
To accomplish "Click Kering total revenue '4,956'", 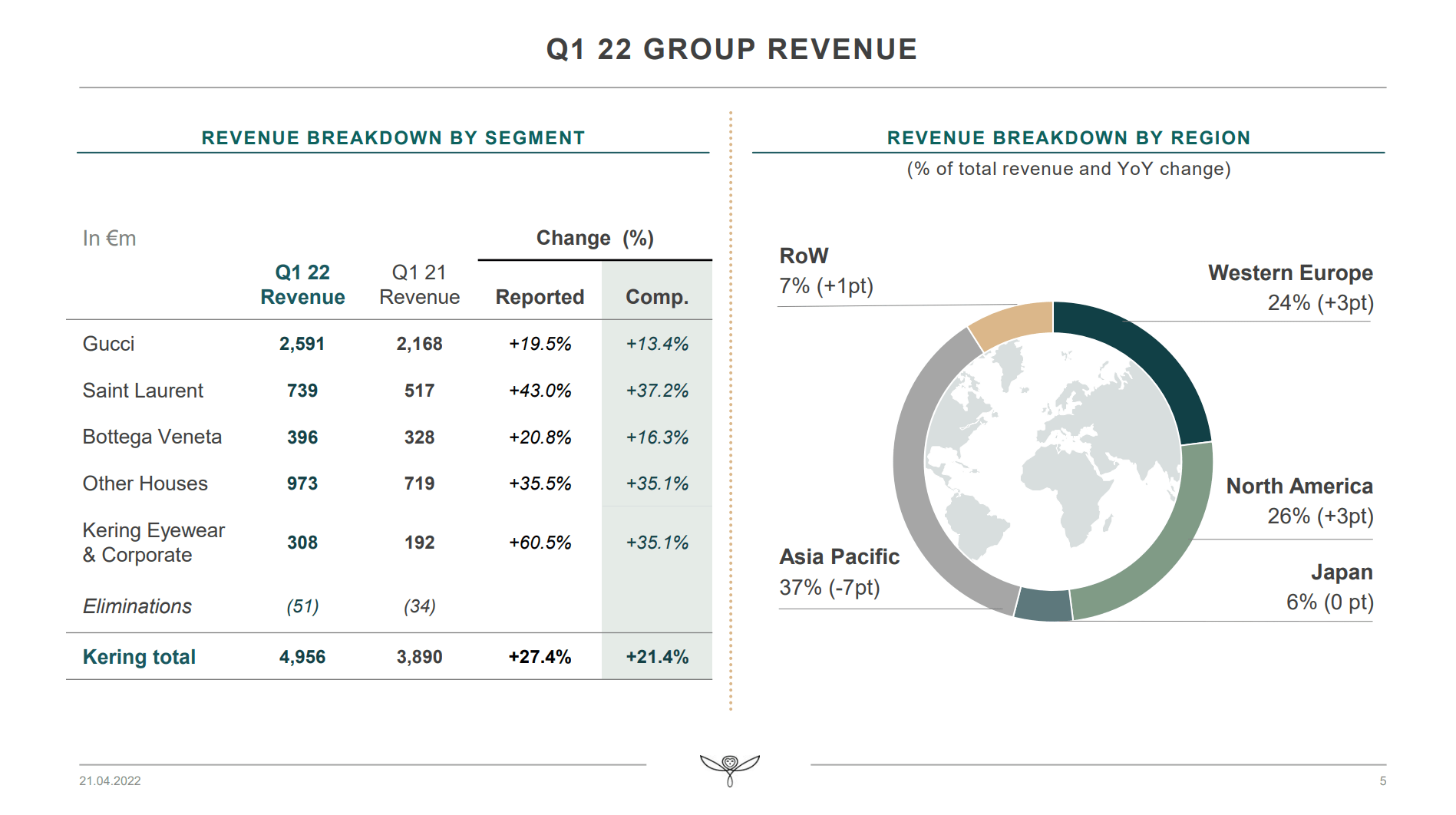I will [302, 657].
